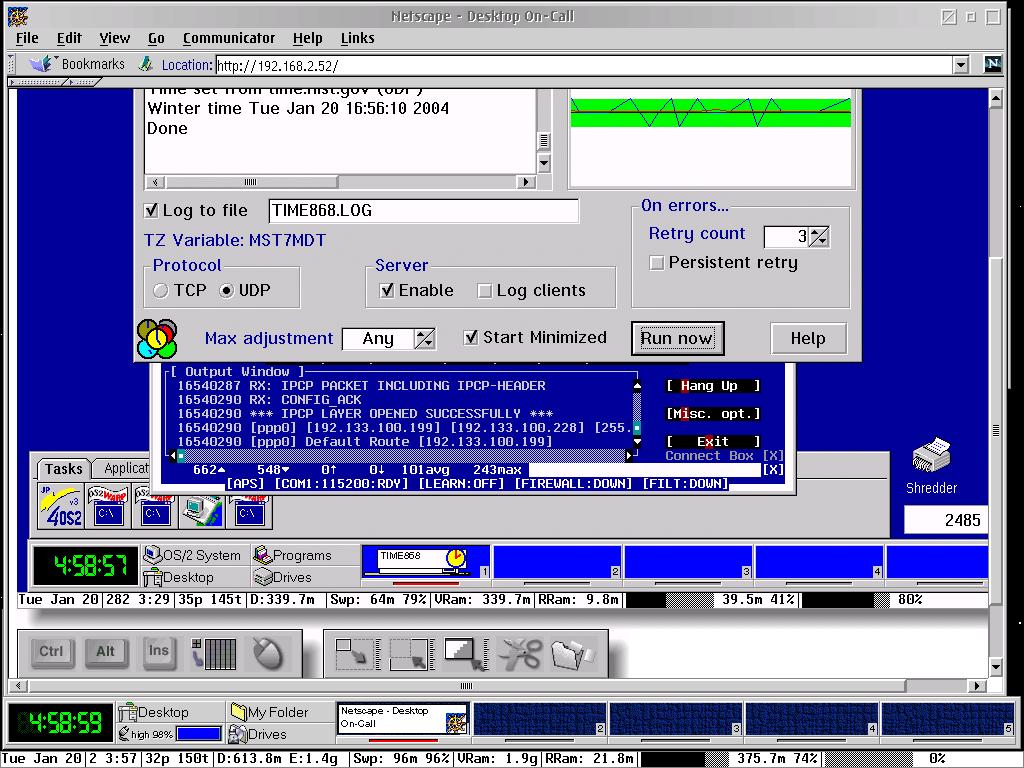This screenshot has width=1024, height=768.
Task: Click the browser page's up scroll arrow
Action: [995, 99]
